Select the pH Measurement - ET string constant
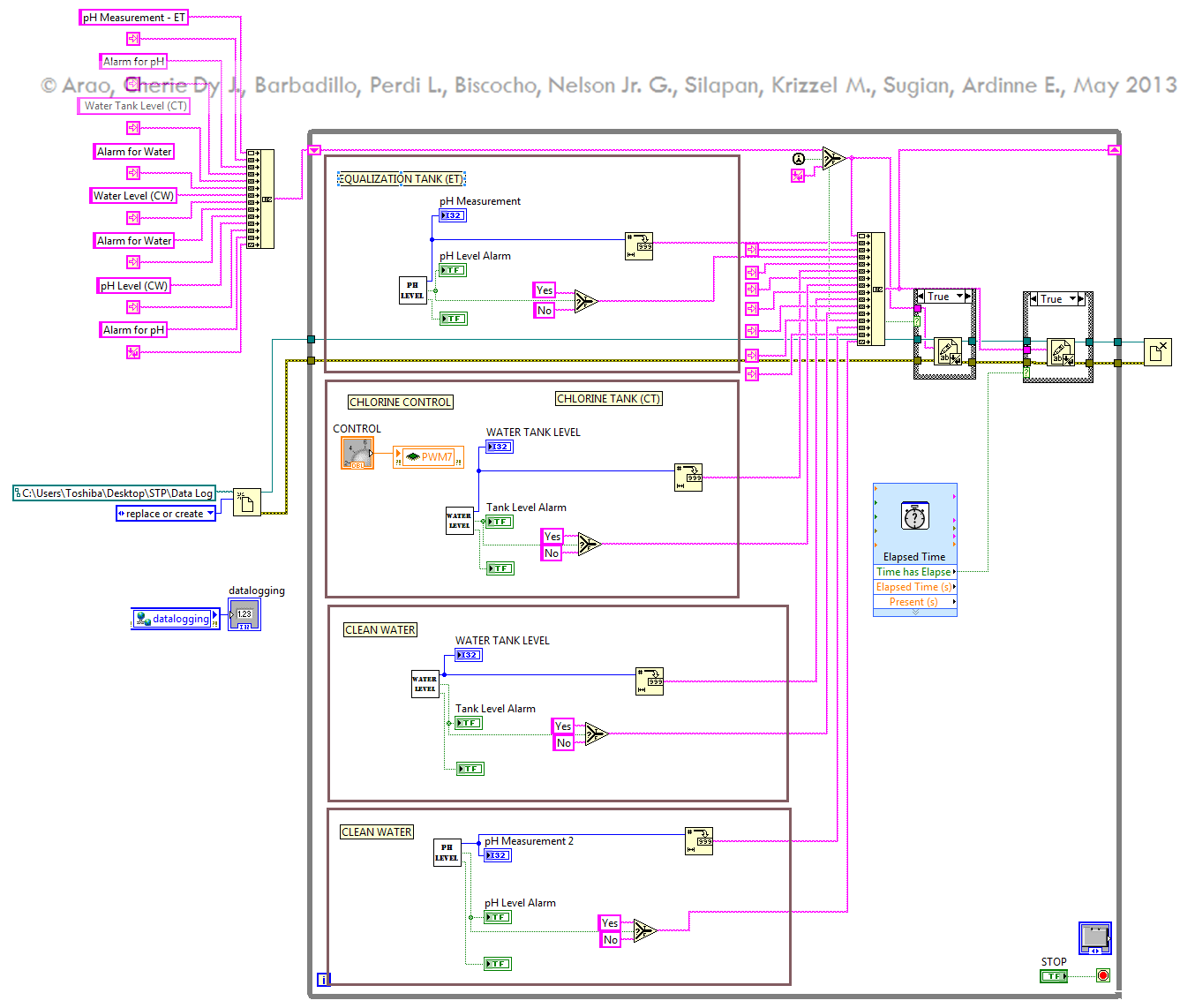Image resolution: width=1195 pixels, height=1008 pixels. point(133,18)
